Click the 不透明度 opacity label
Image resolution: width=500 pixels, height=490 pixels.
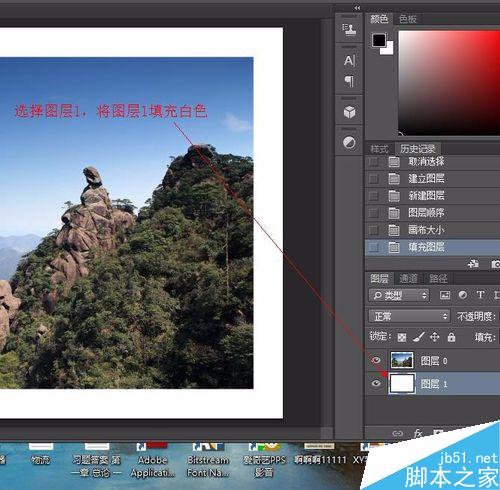coord(476,316)
